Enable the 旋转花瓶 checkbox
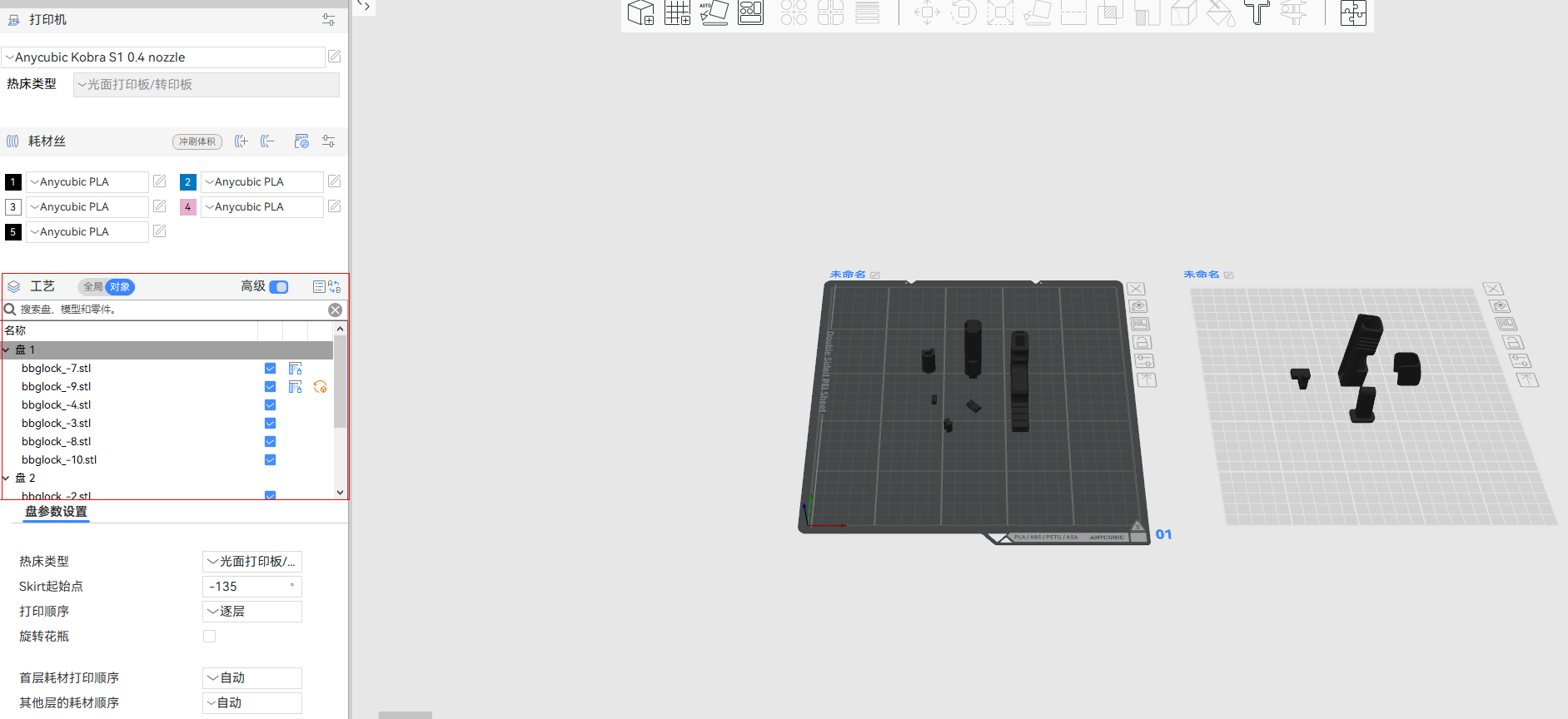Image resolution: width=1568 pixels, height=719 pixels. coord(210,637)
